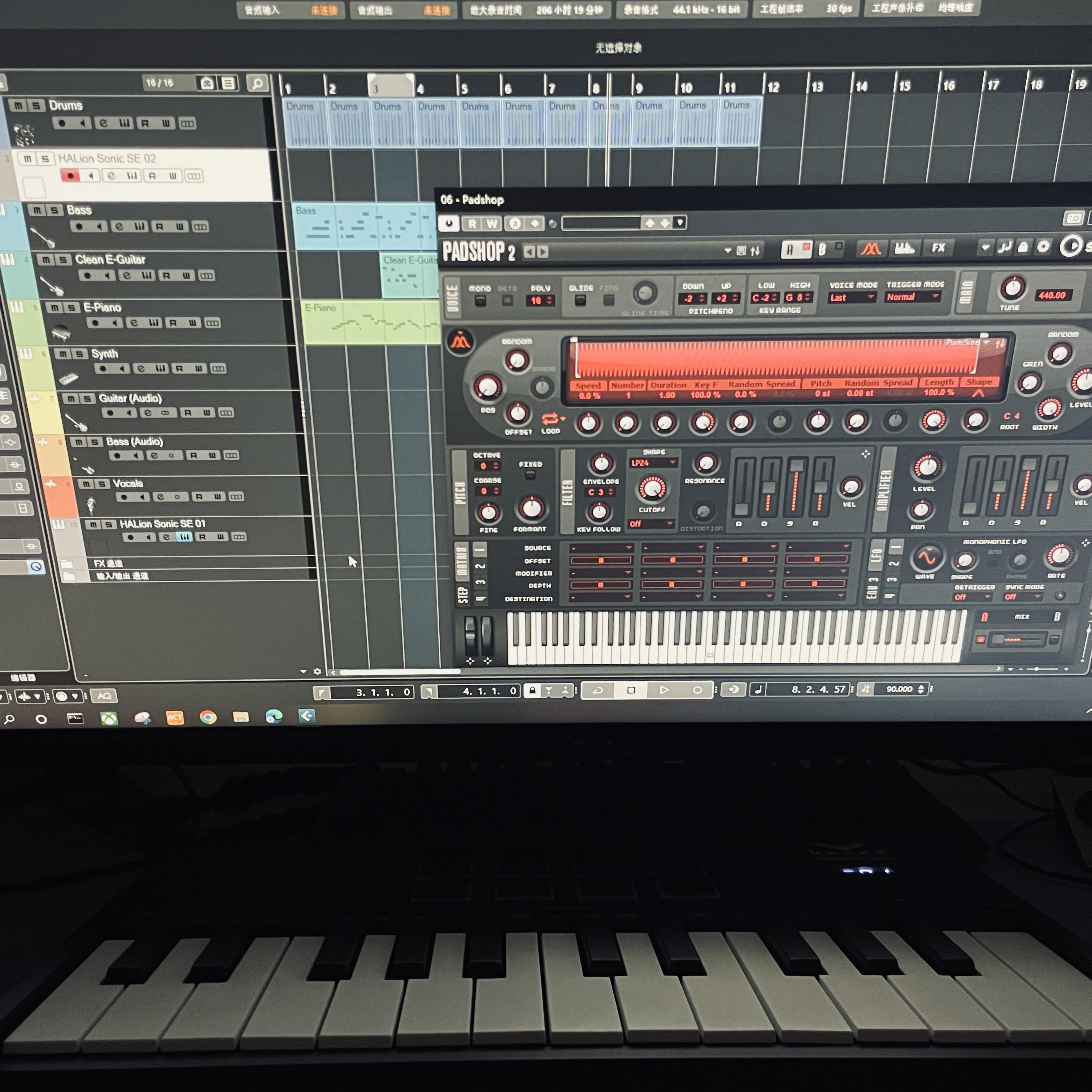The image size is (1092, 1092).
Task: Open track visibility agents icon
Action: pos(207,84)
